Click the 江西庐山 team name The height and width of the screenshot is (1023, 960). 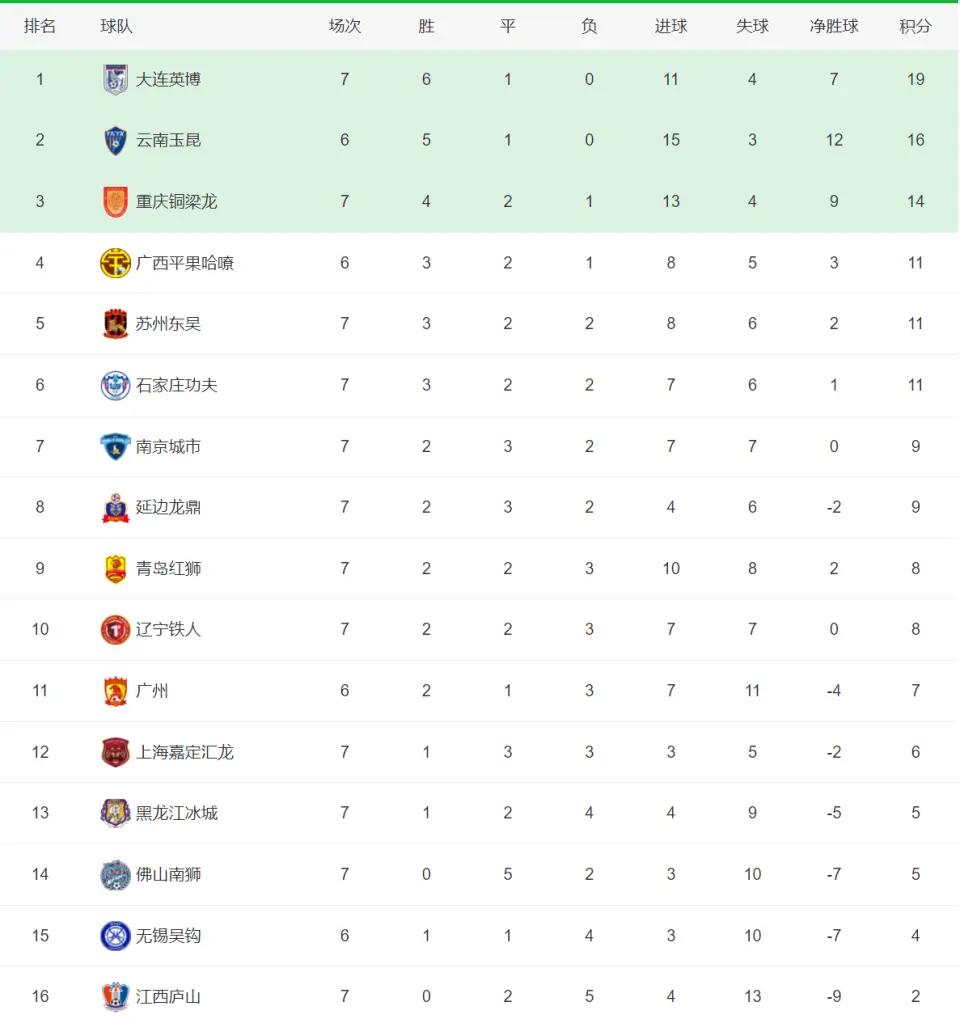pyautogui.click(x=168, y=997)
